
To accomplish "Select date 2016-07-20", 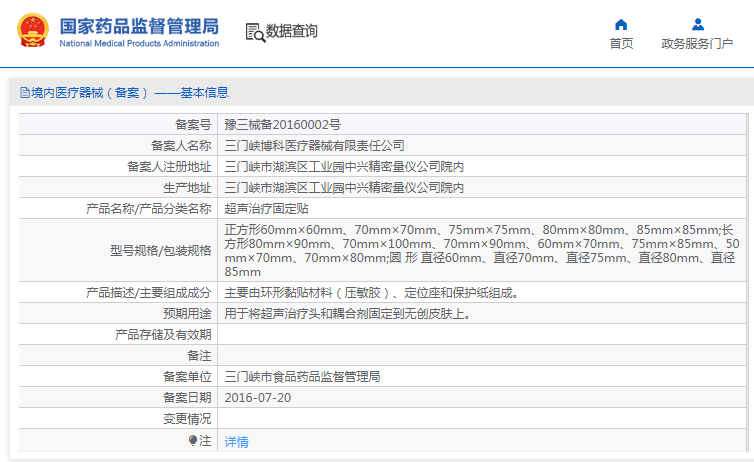I will [x=258, y=398].
